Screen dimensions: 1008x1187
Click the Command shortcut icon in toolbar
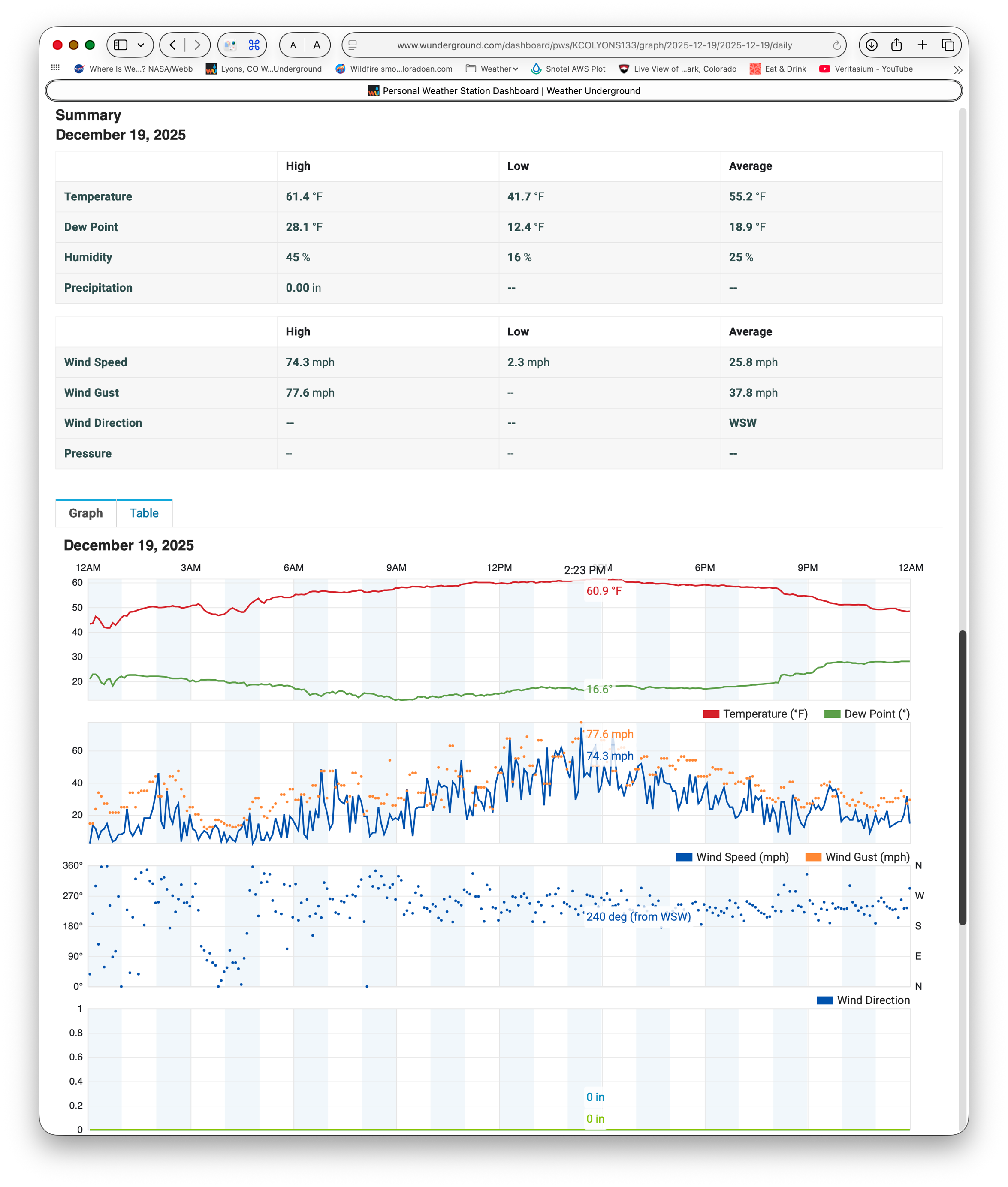click(x=254, y=45)
